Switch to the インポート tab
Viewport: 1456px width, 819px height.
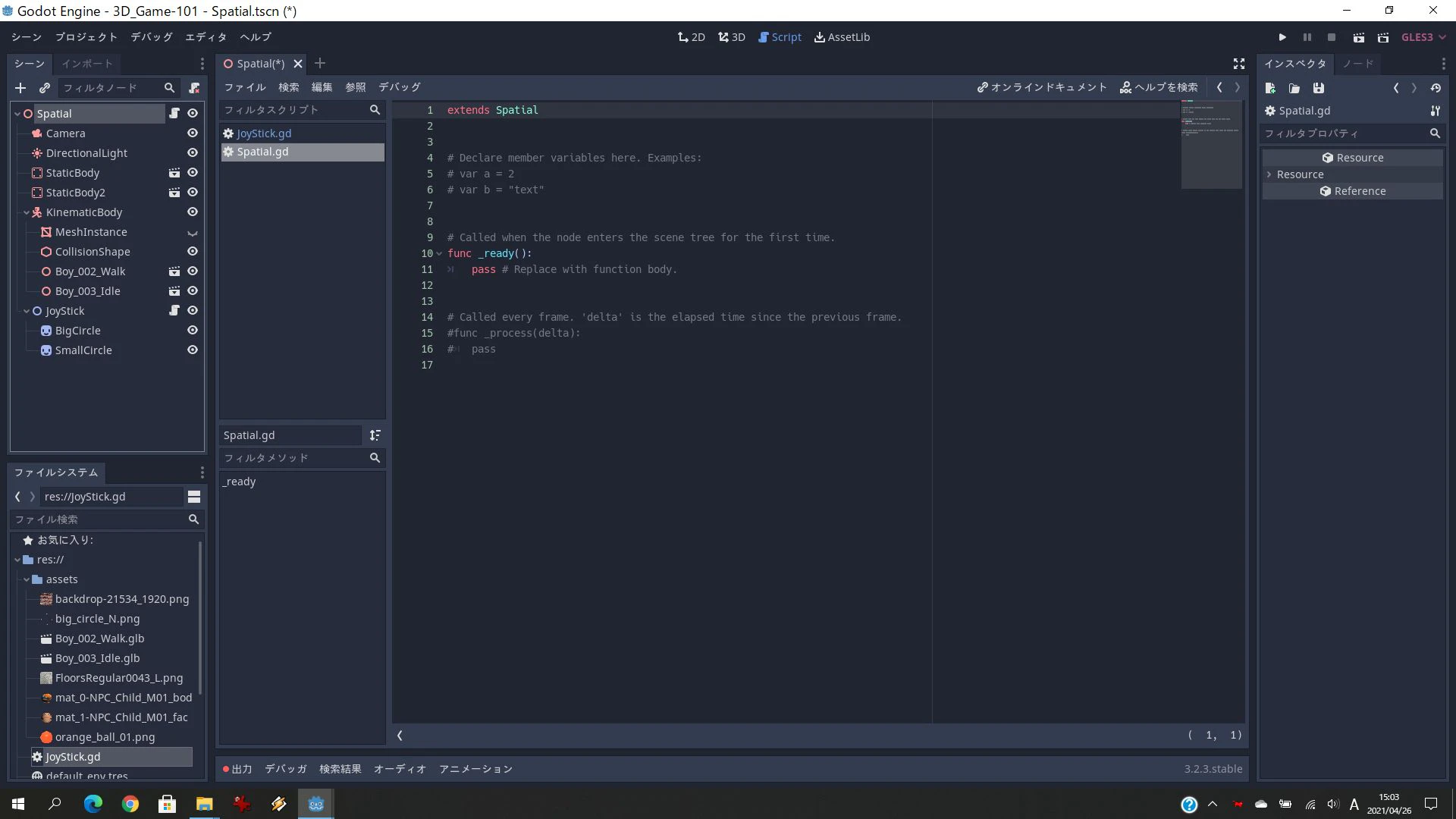[87, 64]
